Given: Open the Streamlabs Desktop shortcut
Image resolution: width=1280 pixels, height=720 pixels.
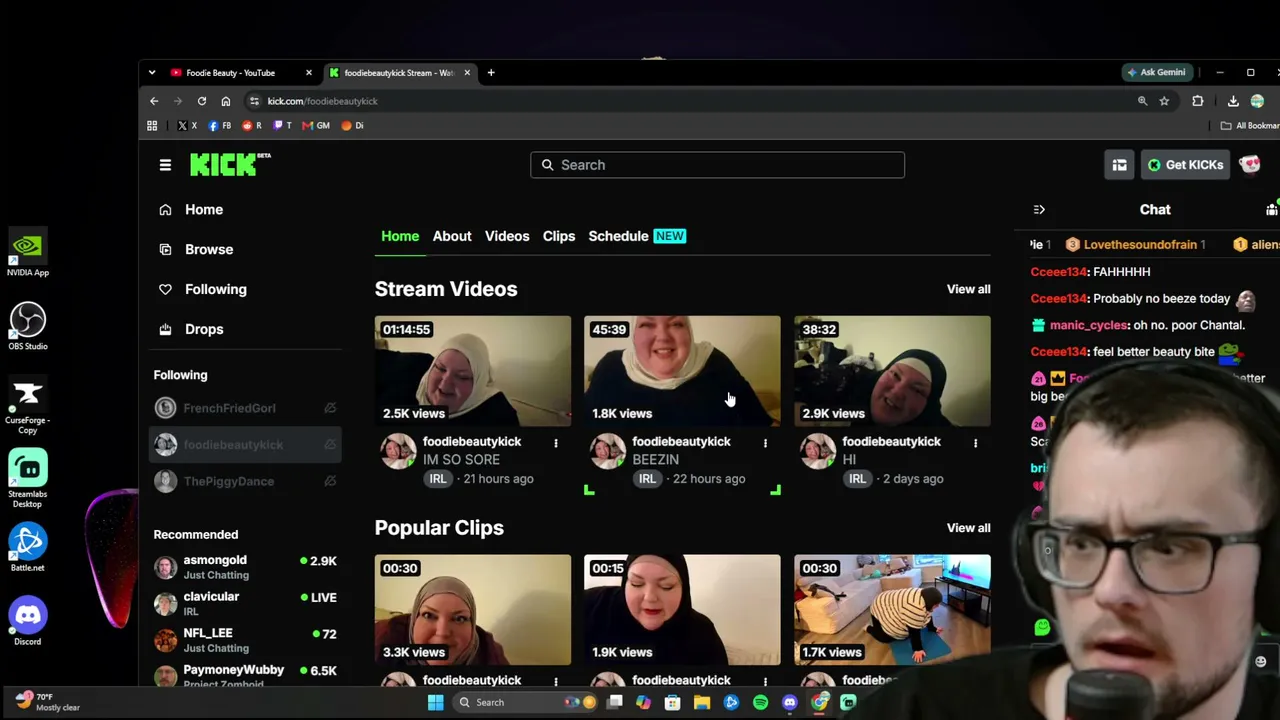Looking at the screenshot, I should tap(28, 478).
